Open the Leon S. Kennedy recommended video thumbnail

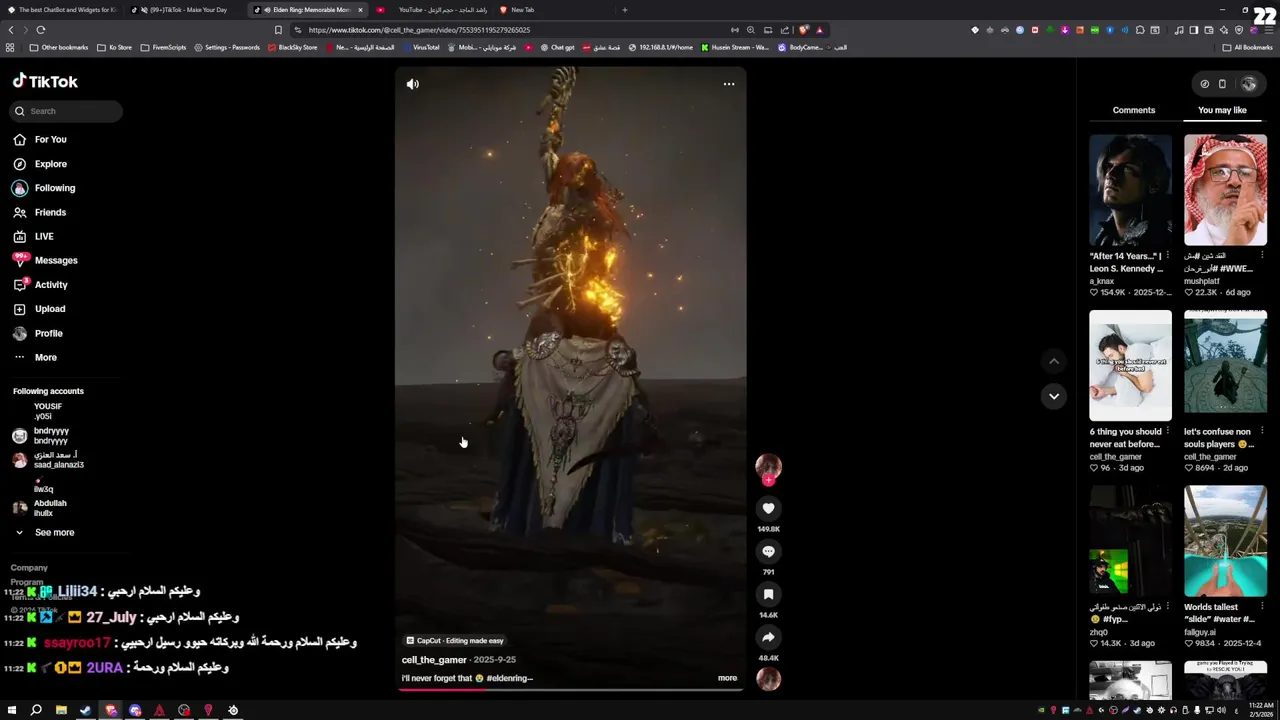tap(1130, 190)
